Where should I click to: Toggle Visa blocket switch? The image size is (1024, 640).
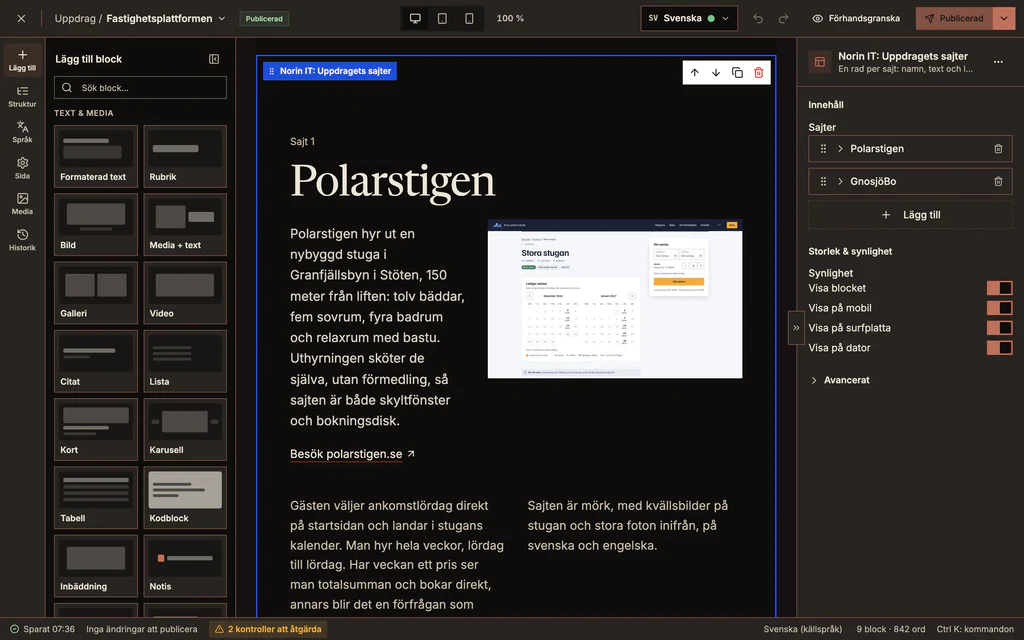coord(999,288)
